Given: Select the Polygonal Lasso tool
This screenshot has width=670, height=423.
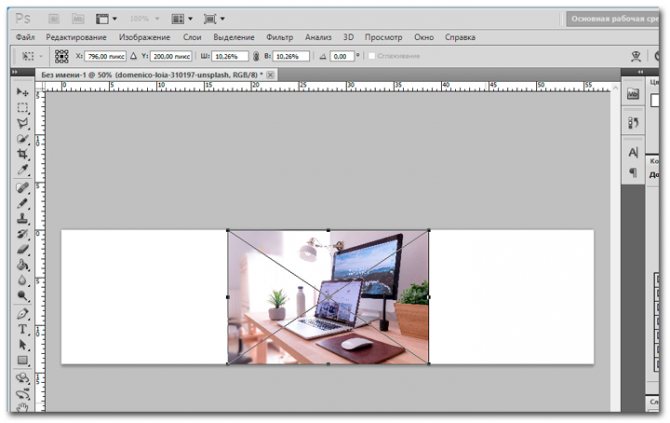Looking at the screenshot, I should click(x=22, y=123).
